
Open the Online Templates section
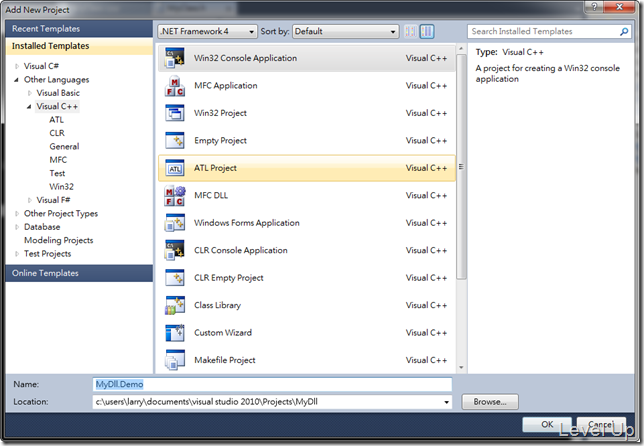(x=79, y=273)
